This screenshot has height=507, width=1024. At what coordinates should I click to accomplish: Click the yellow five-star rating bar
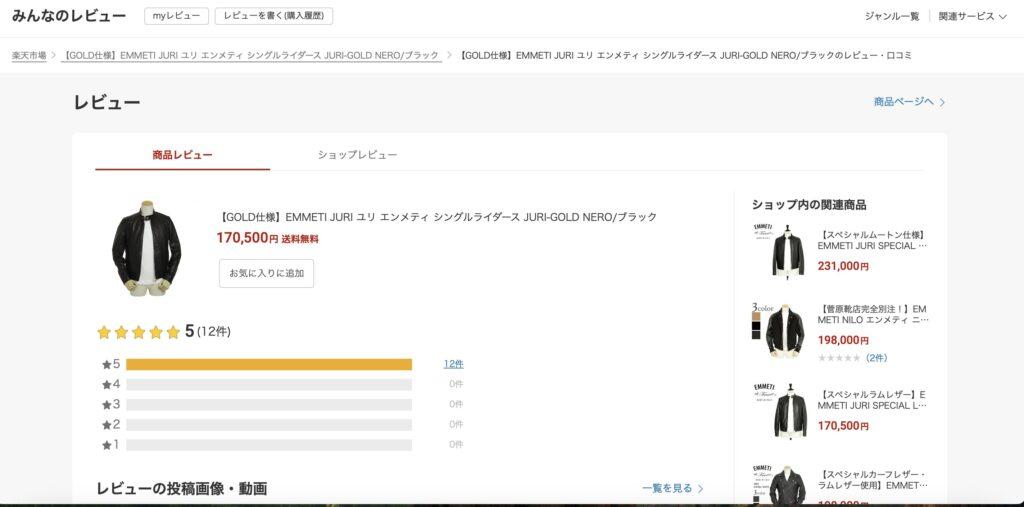pyautogui.click(x=269, y=365)
